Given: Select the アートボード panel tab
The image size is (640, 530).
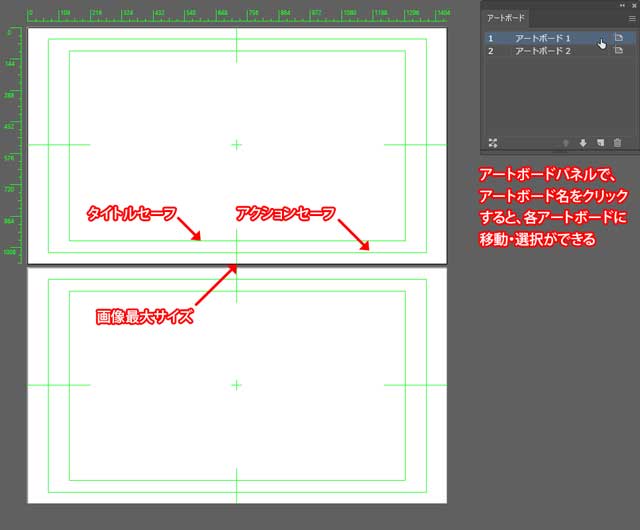Looking at the screenshot, I should (x=505, y=19).
